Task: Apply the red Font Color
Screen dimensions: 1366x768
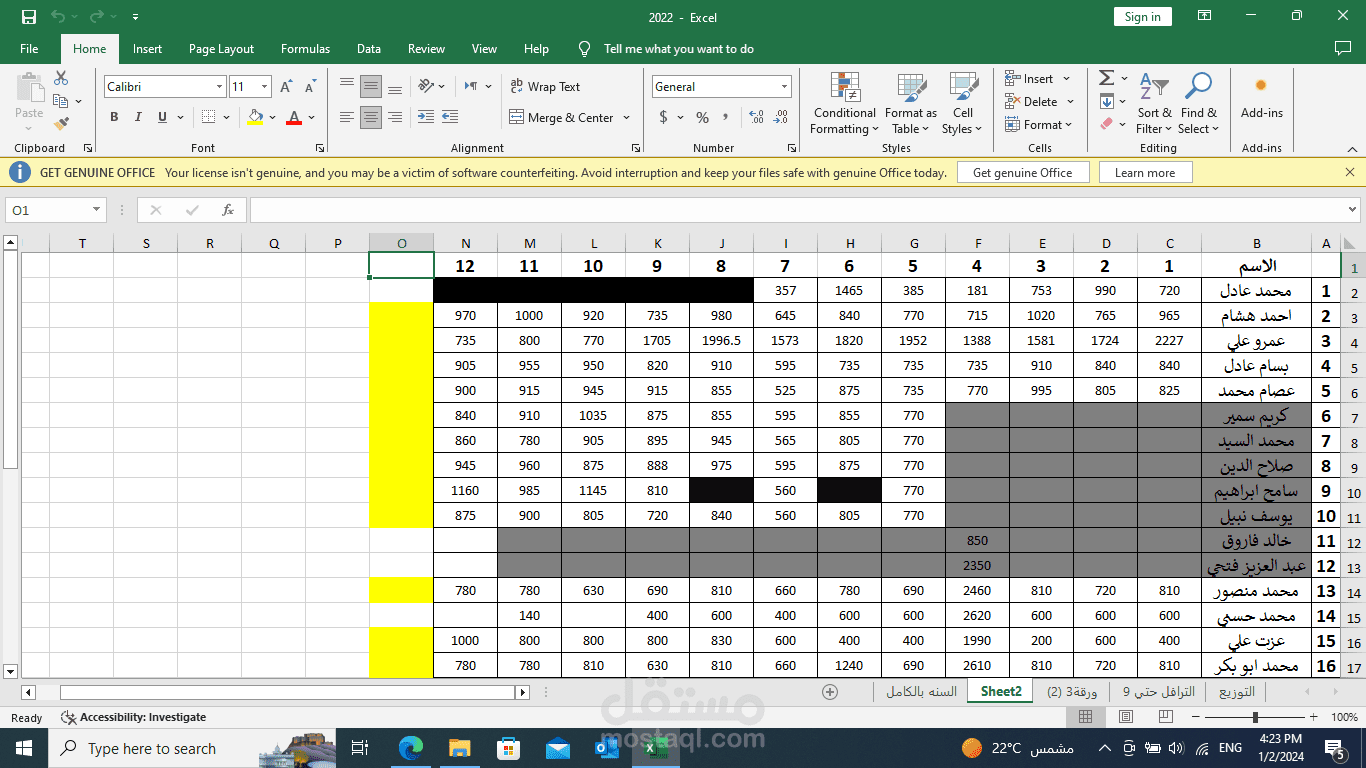Action: [x=294, y=117]
